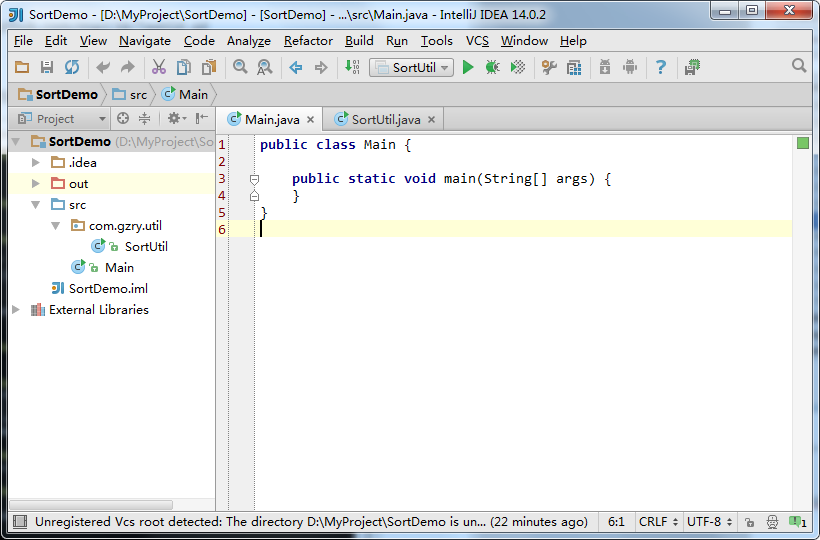Toggle read-only lock icon in status bar
The height and width of the screenshot is (540, 820).
click(x=749, y=522)
